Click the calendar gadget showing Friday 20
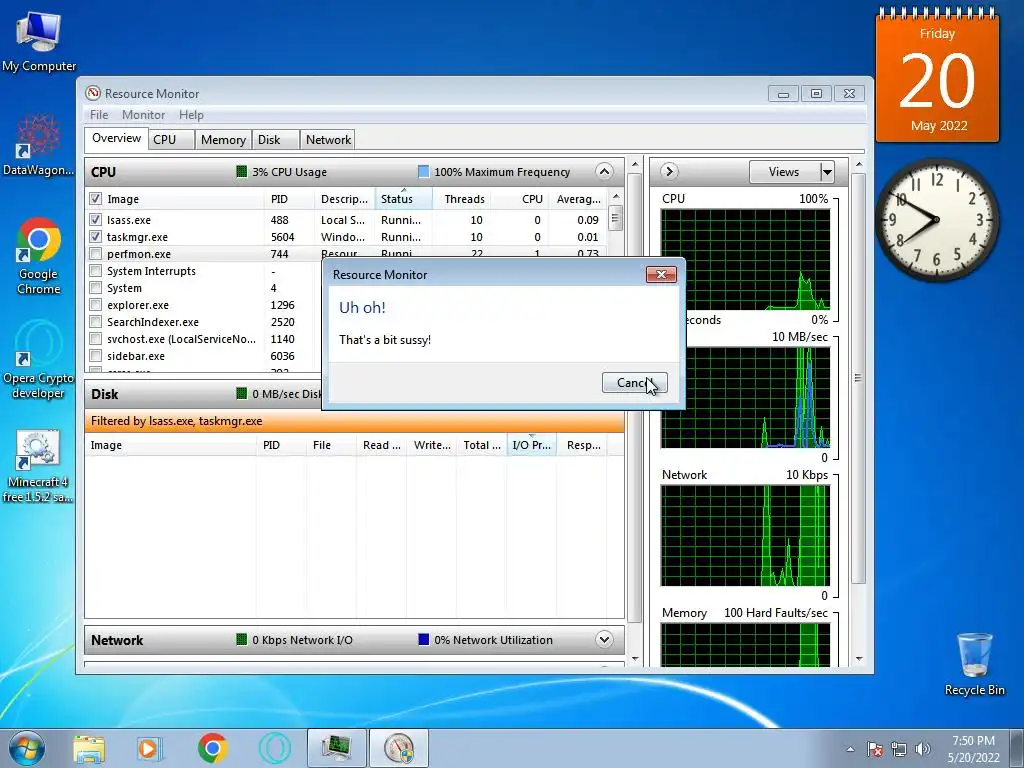 pyautogui.click(x=937, y=77)
